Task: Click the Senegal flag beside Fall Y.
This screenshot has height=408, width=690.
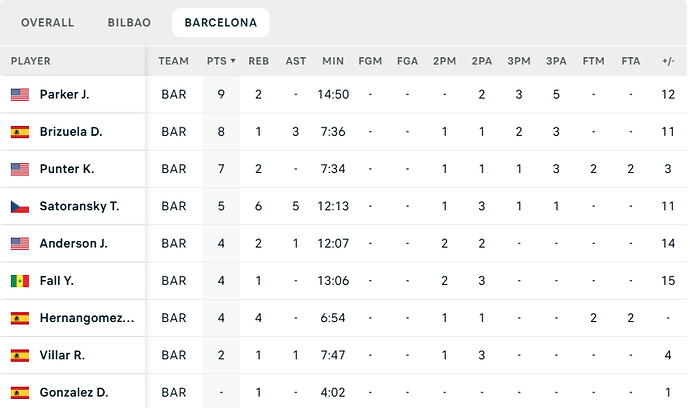Action: tap(20, 281)
